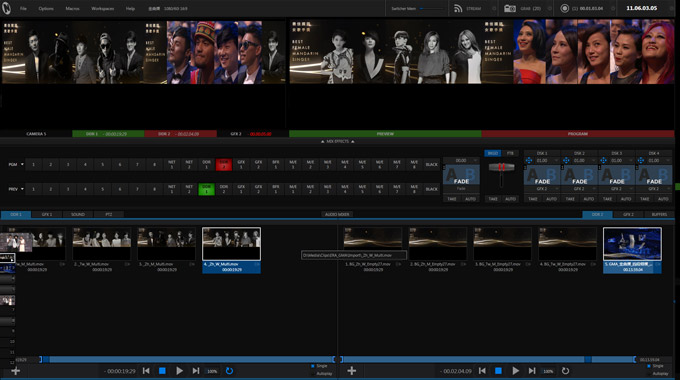This screenshot has height=380, width=680.
Task: Click the DSK 3 position arrows icon
Action: 603,161
